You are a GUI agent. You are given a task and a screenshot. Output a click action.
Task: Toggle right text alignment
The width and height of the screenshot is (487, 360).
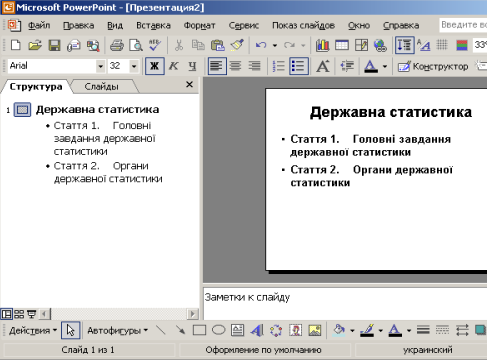click(x=255, y=66)
